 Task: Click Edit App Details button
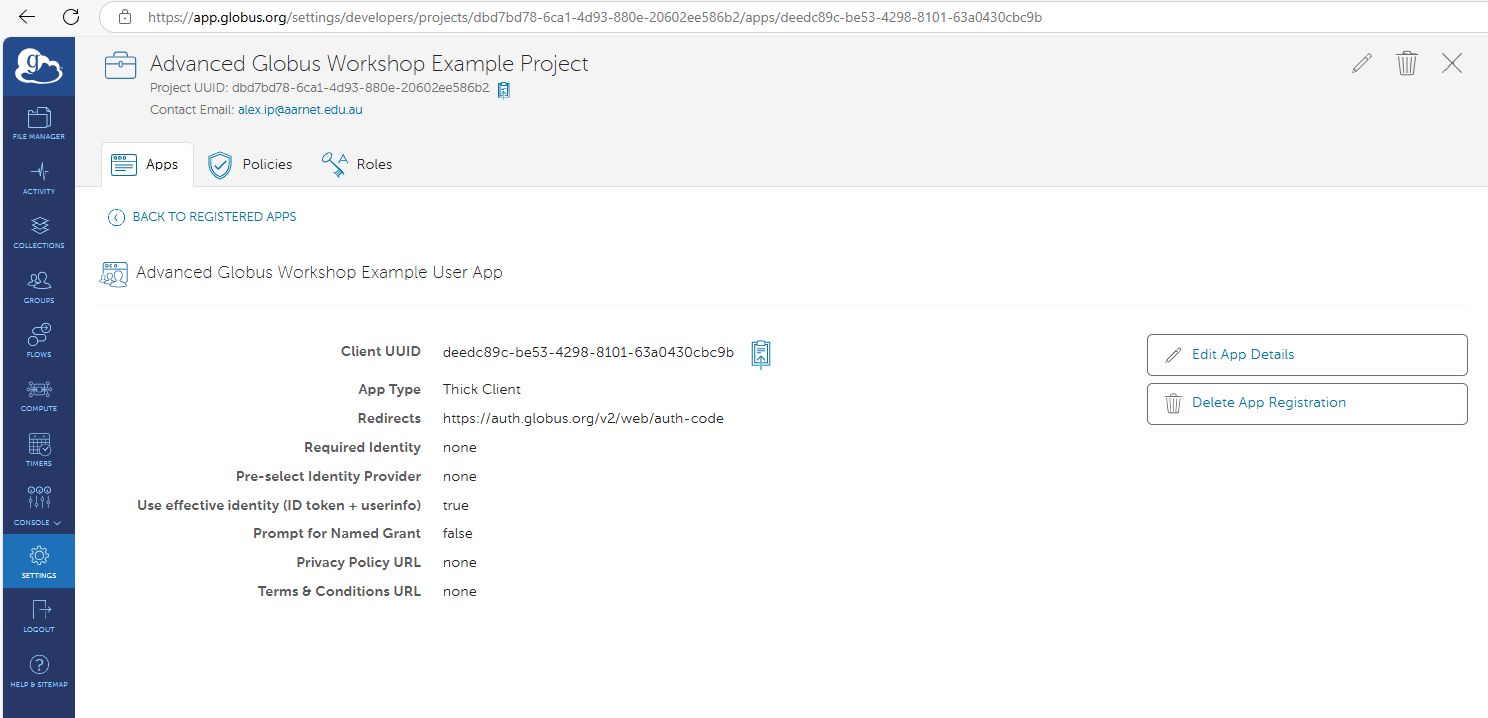1306,355
